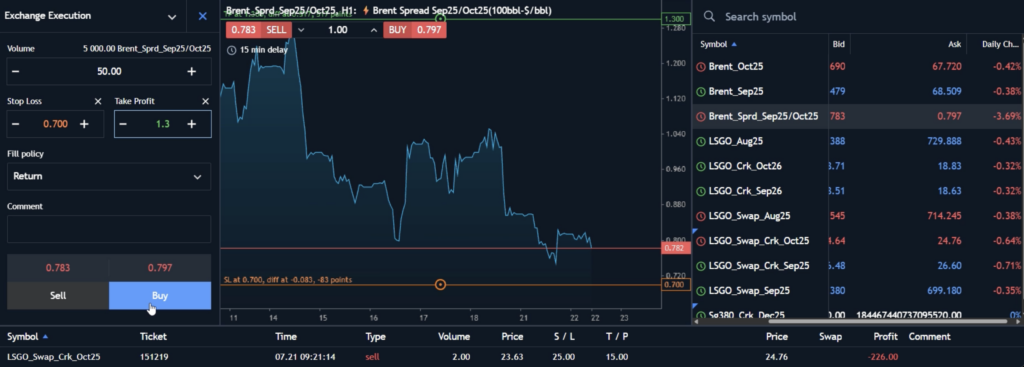The width and height of the screenshot is (1024, 367).
Task: Focus the Comment text box
Action: [x=109, y=229]
